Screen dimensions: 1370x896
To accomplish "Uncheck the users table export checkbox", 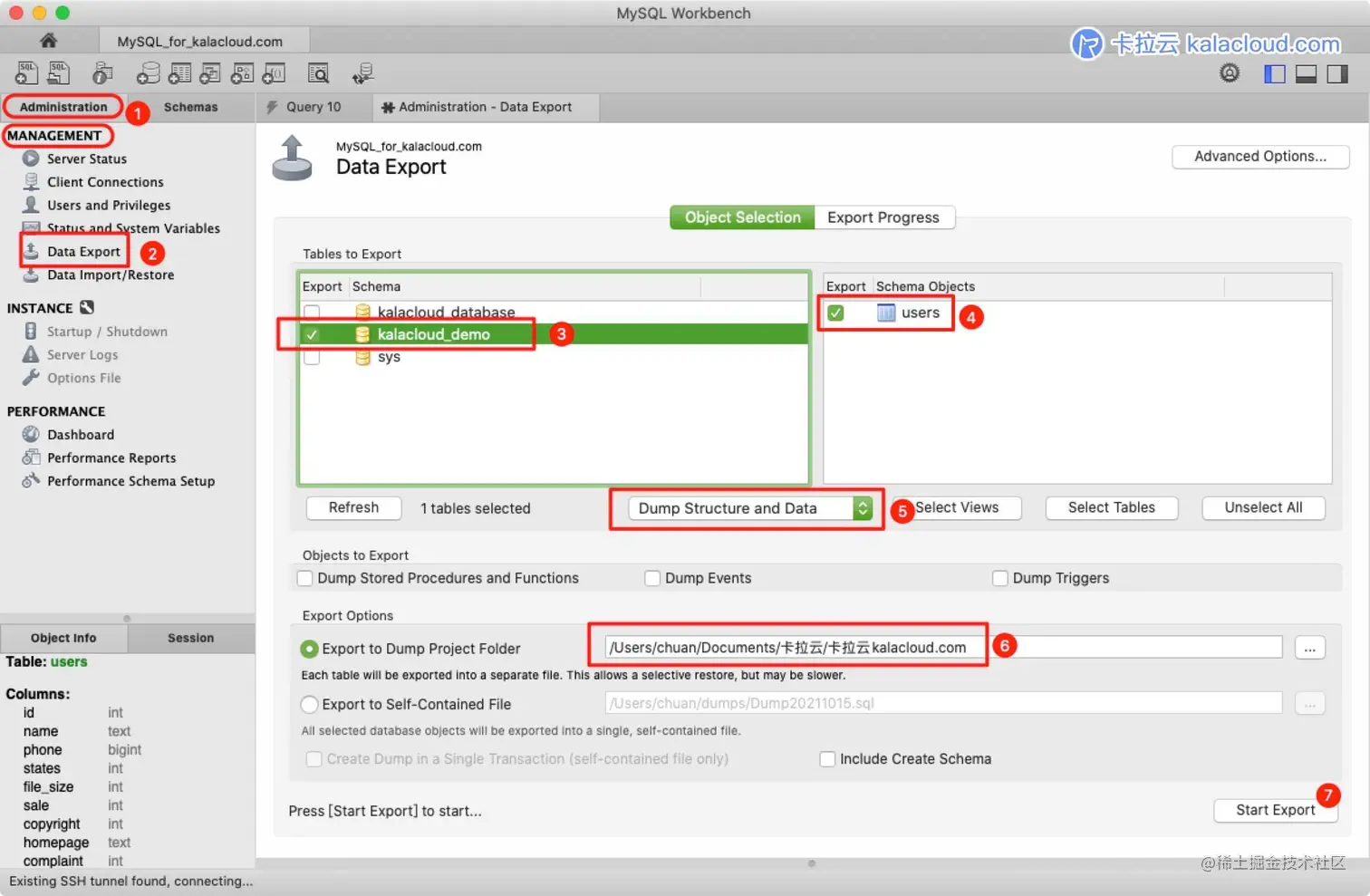I will coord(835,313).
